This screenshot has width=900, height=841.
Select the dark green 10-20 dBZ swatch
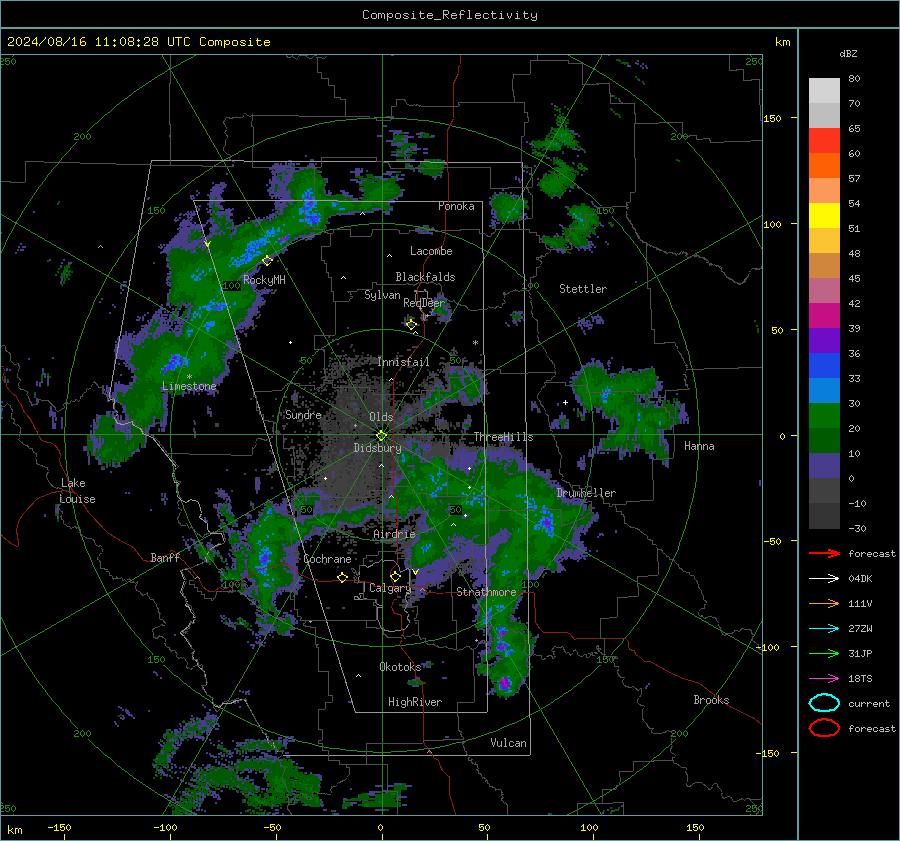tap(824, 441)
